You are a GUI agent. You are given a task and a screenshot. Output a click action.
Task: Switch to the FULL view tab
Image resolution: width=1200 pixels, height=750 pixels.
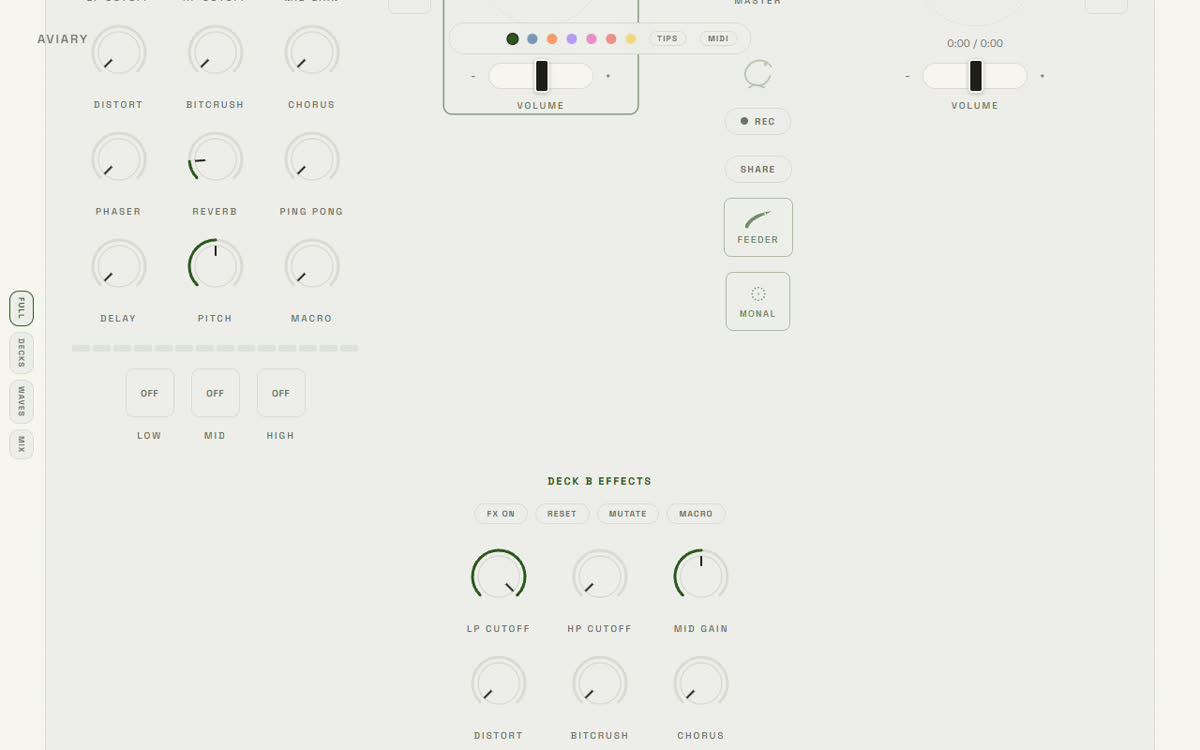[x=21, y=308]
